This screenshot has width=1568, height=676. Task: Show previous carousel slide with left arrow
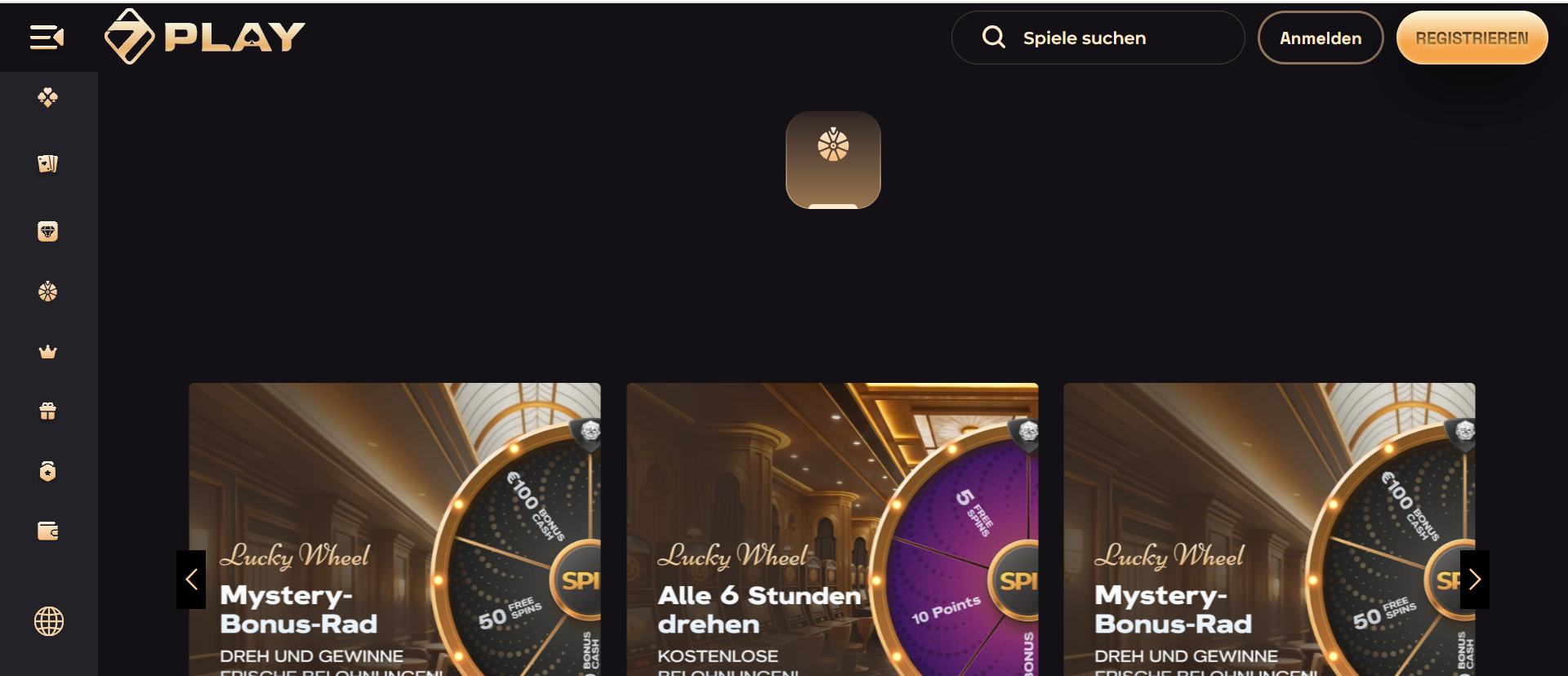(191, 580)
